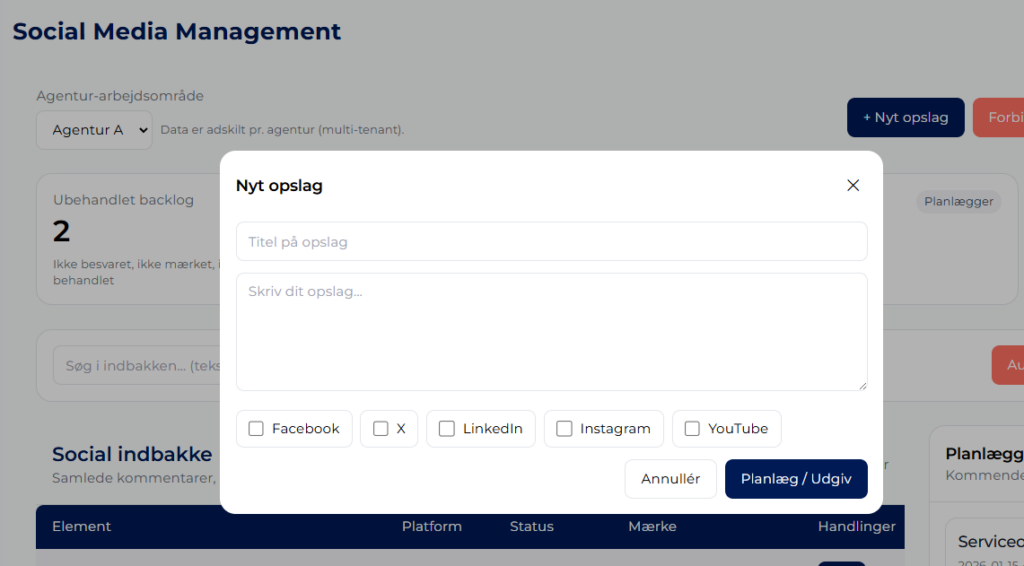Close the Nyt opslag dialog
Viewport: 1024px width, 566px height.
(x=852, y=185)
